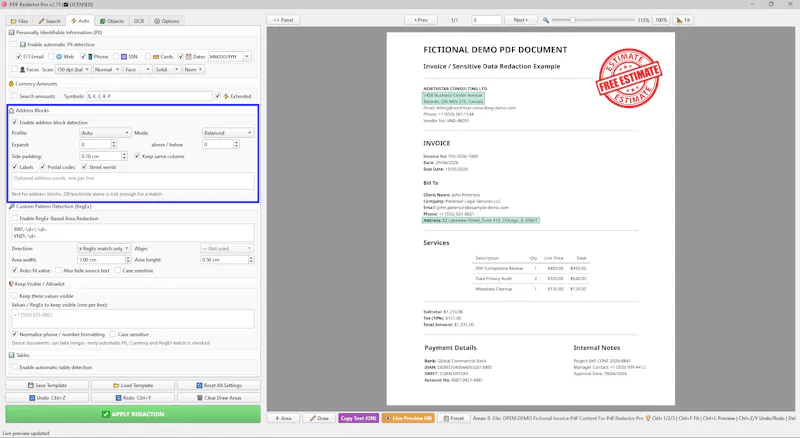Click the currency Symbols input field
Image resolution: width=800 pixels, height=438 pixels.
click(149, 96)
